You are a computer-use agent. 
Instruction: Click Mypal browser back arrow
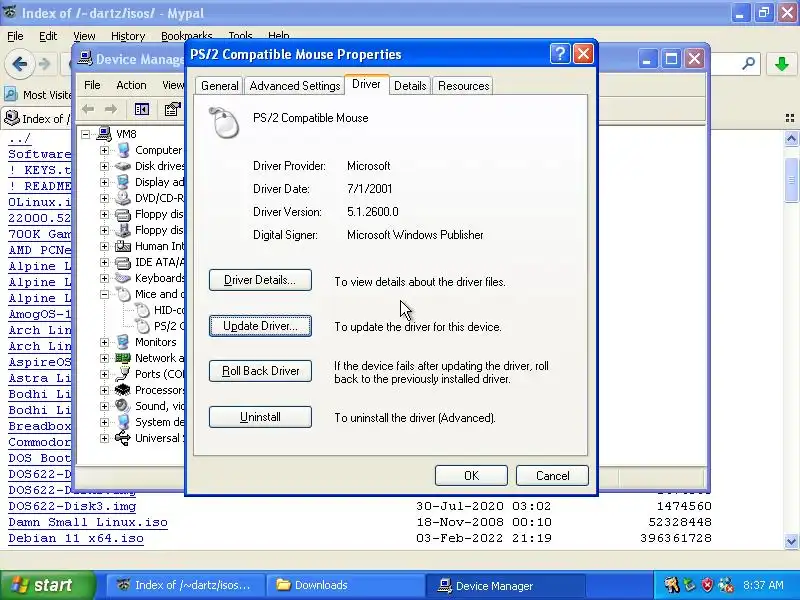point(20,64)
